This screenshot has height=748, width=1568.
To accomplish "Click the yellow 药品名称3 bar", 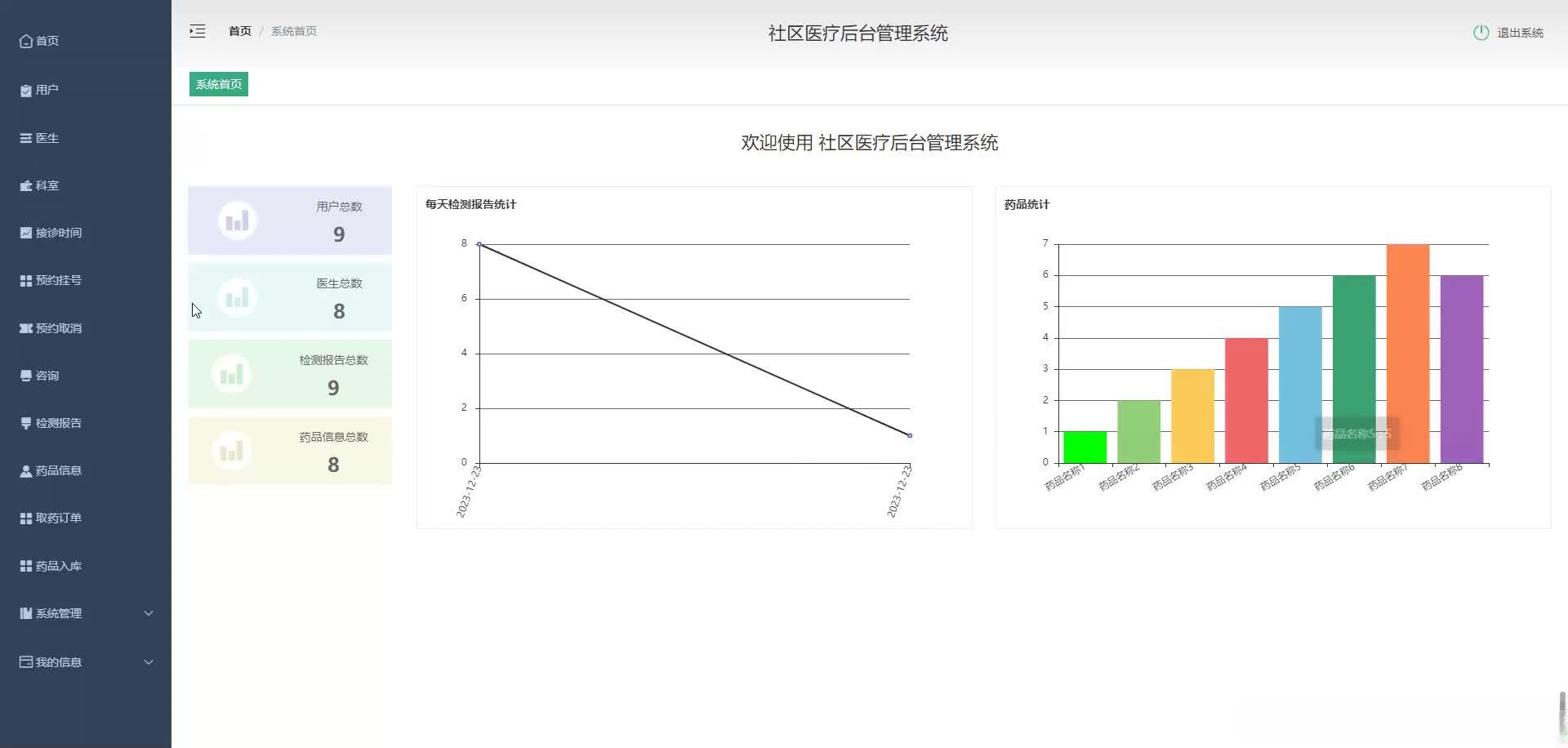I will [1192, 416].
